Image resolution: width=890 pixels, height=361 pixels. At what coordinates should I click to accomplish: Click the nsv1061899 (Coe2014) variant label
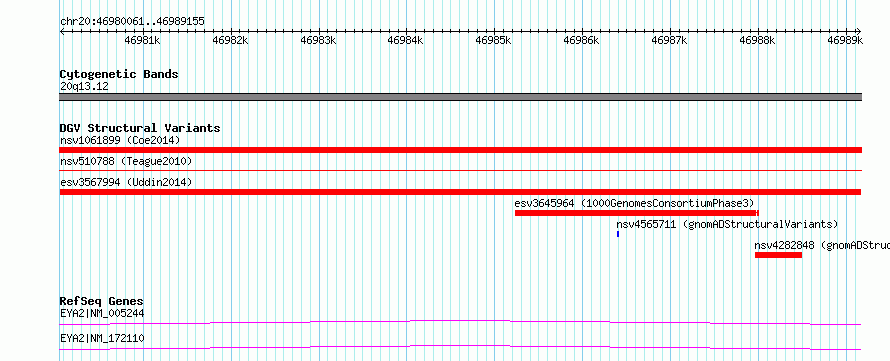click(x=120, y=140)
